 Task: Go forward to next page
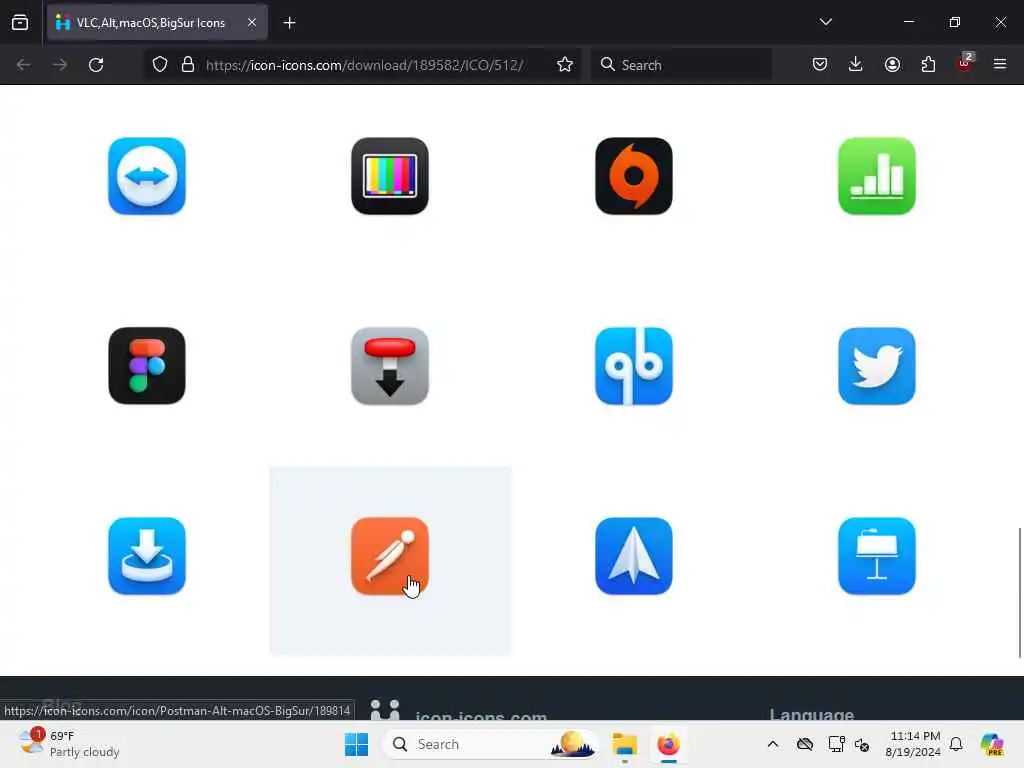[x=60, y=65]
